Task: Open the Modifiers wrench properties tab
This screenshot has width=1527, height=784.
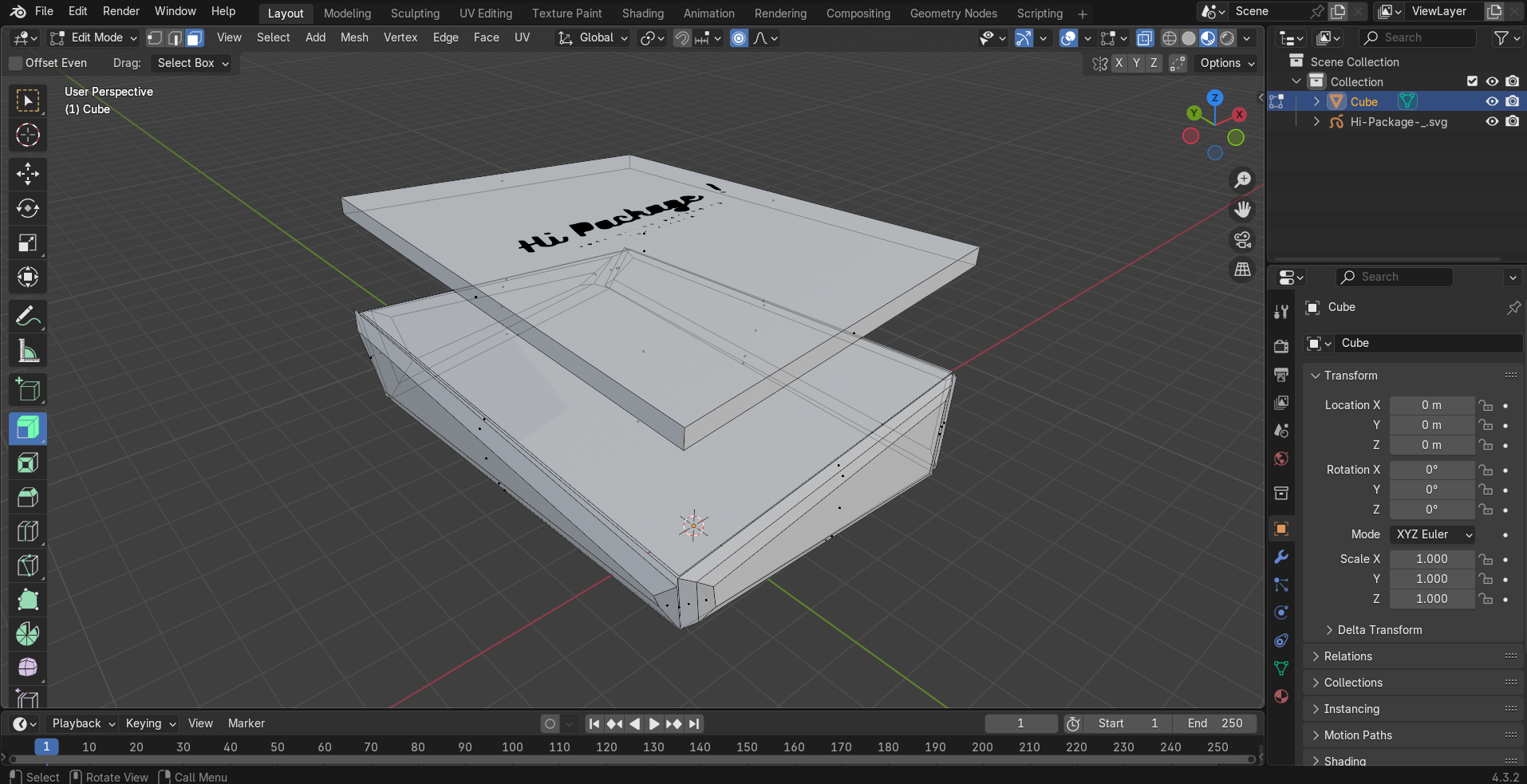Action: point(1281,557)
